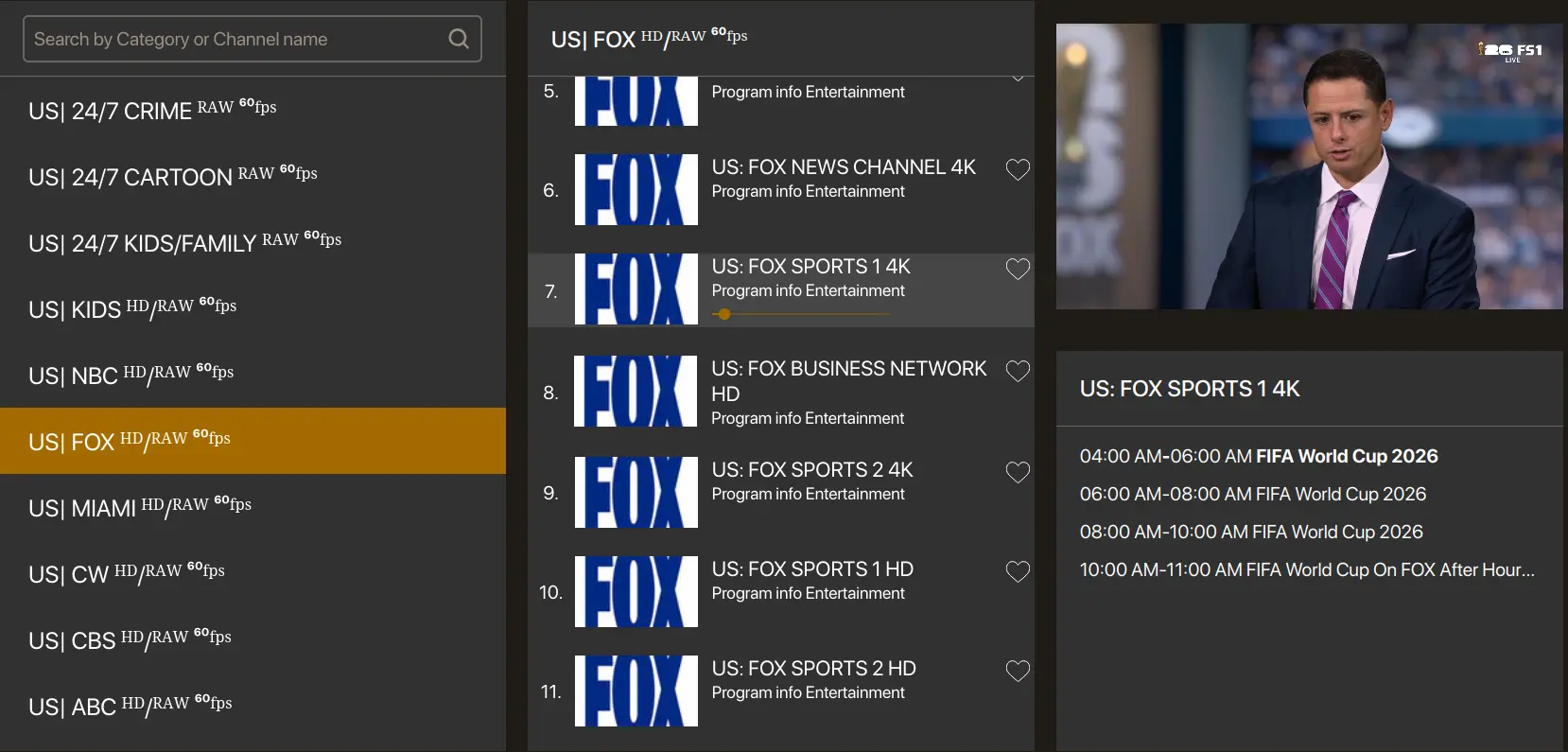1568x752 pixels.
Task: Click the search magnifier icon
Action: coord(459,39)
